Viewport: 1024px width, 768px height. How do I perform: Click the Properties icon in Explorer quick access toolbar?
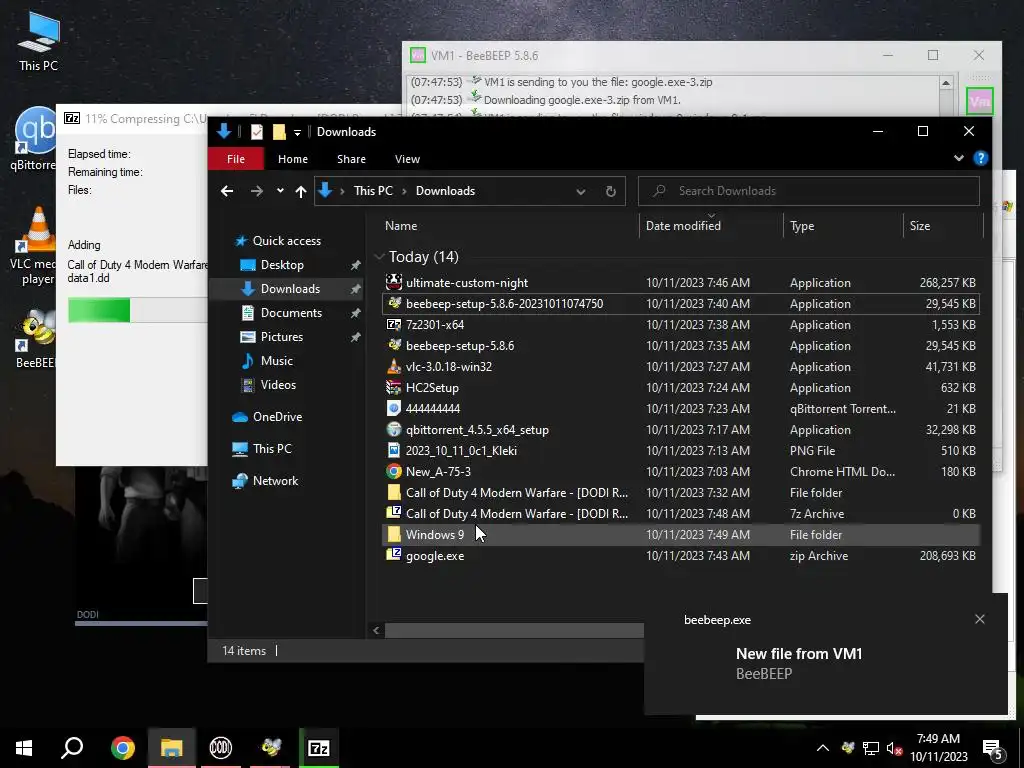[257, 132]
